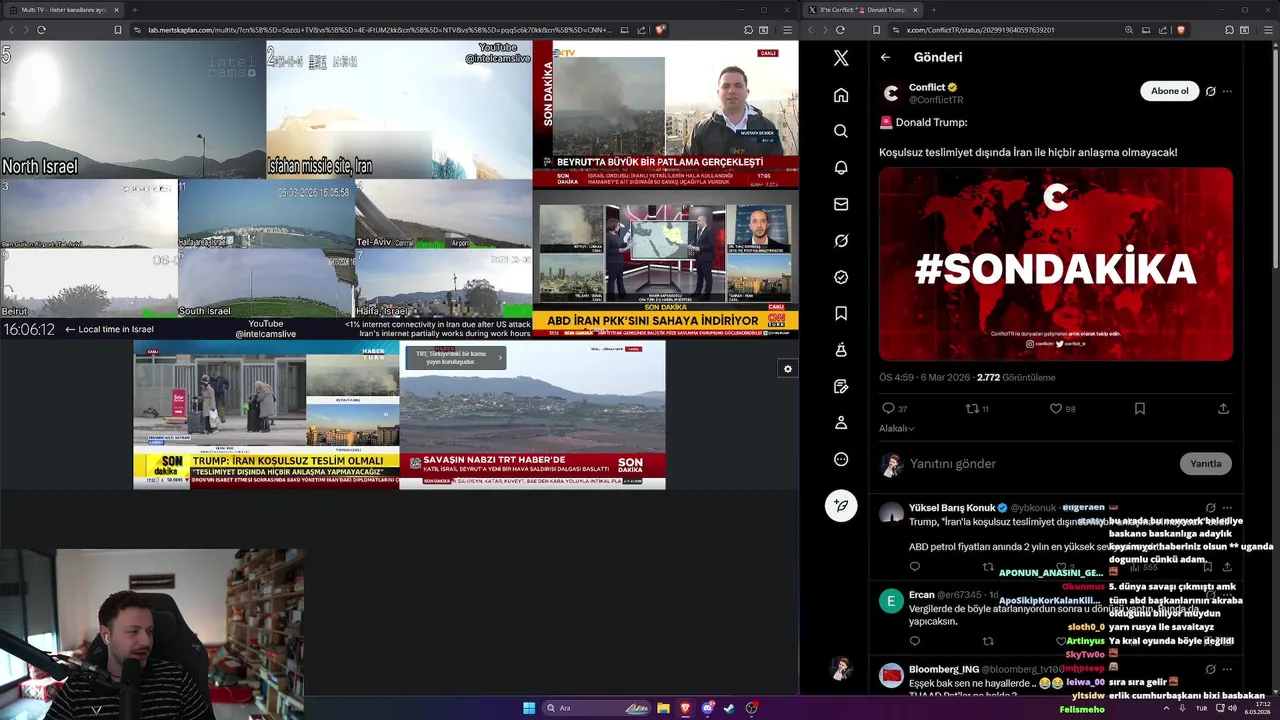Open X notifications bell icon
Screen dimensions: 1280x720
click(x=841, y=168)
